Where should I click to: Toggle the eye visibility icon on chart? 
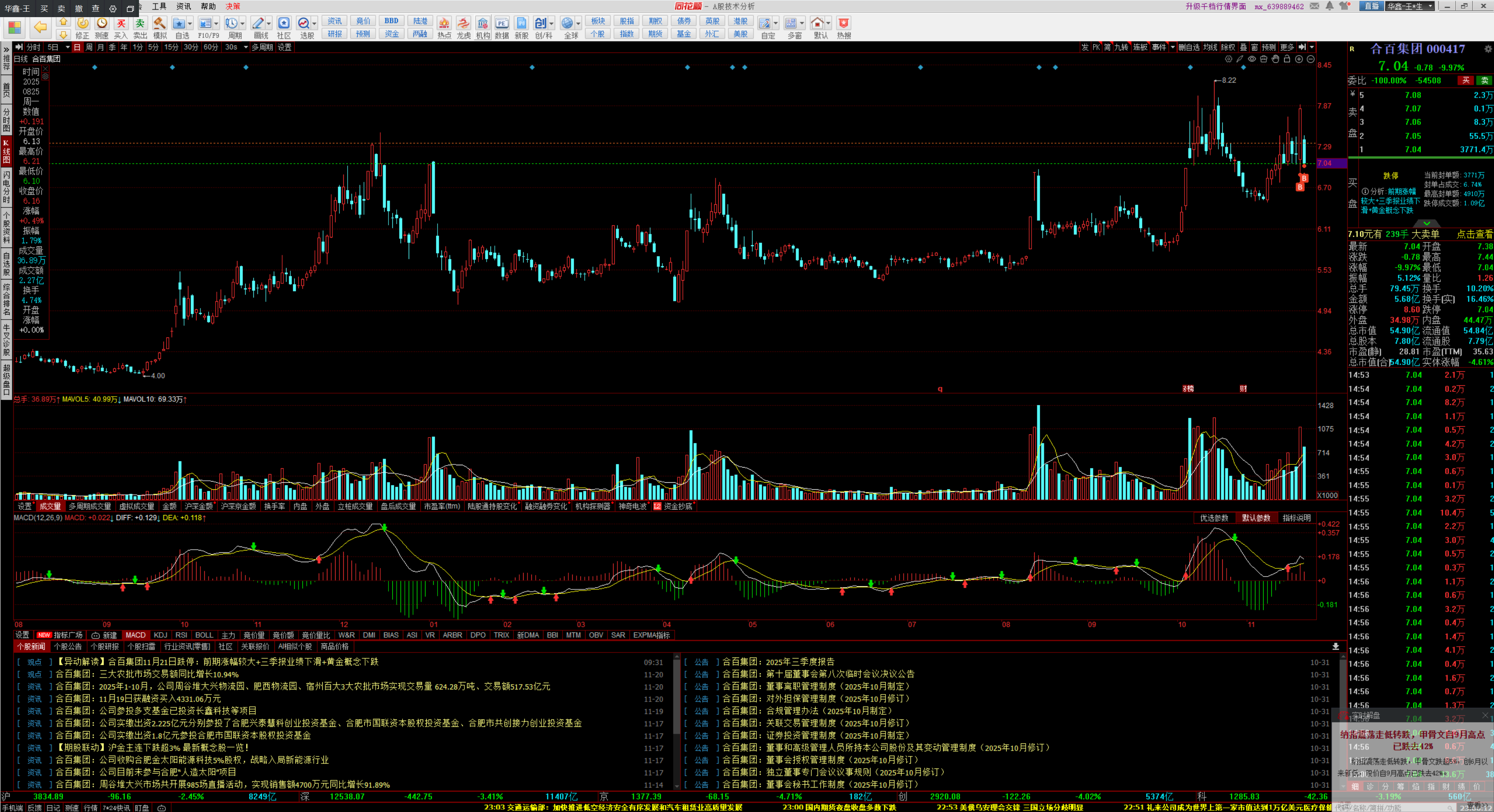tap(1251, 59)
